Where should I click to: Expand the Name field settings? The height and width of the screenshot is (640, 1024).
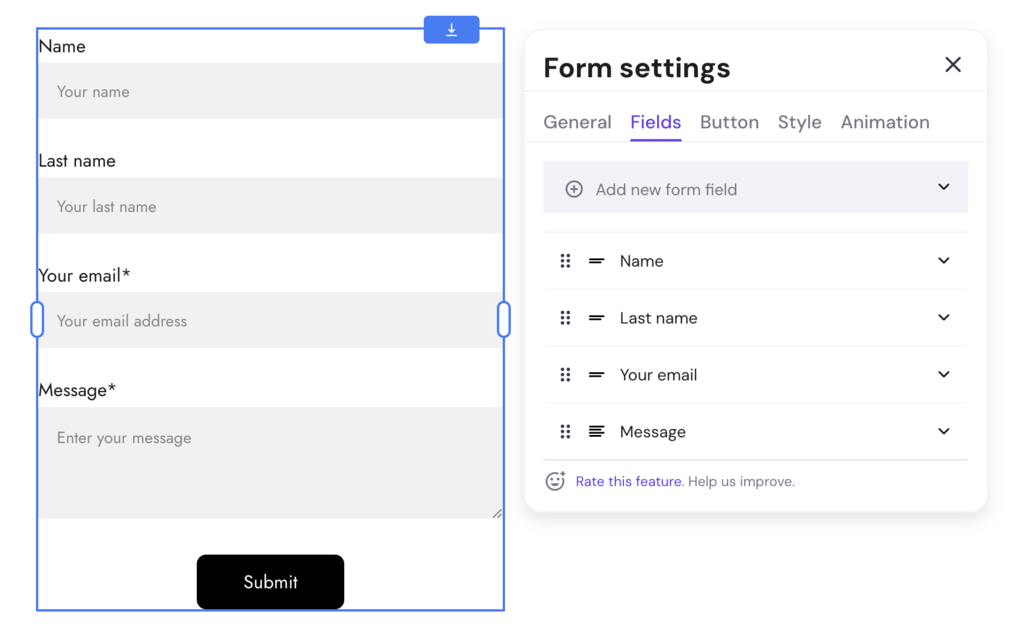943,260
